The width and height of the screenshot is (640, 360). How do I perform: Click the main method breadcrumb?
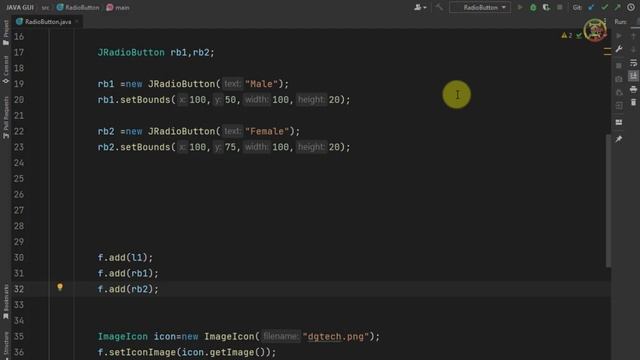click(118, 7)
